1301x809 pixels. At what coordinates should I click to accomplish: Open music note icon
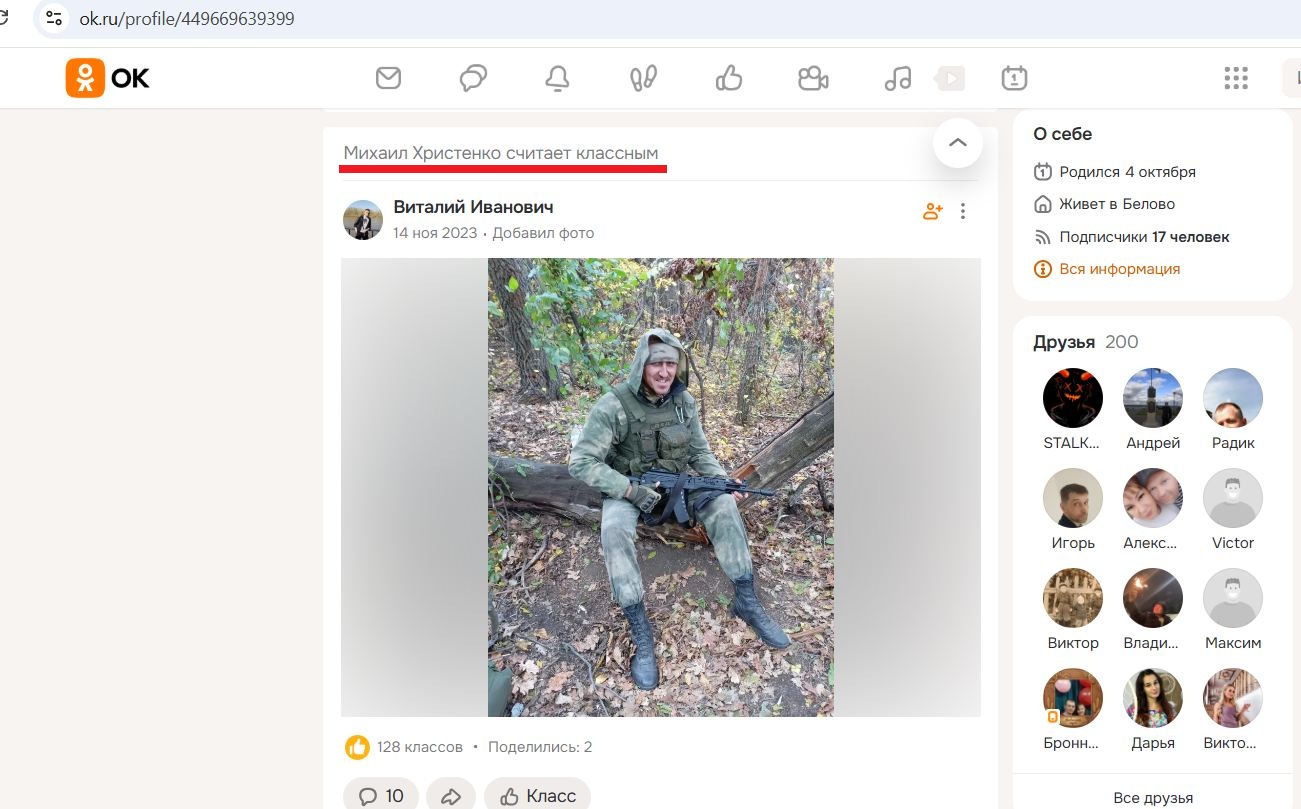[898, 78]
